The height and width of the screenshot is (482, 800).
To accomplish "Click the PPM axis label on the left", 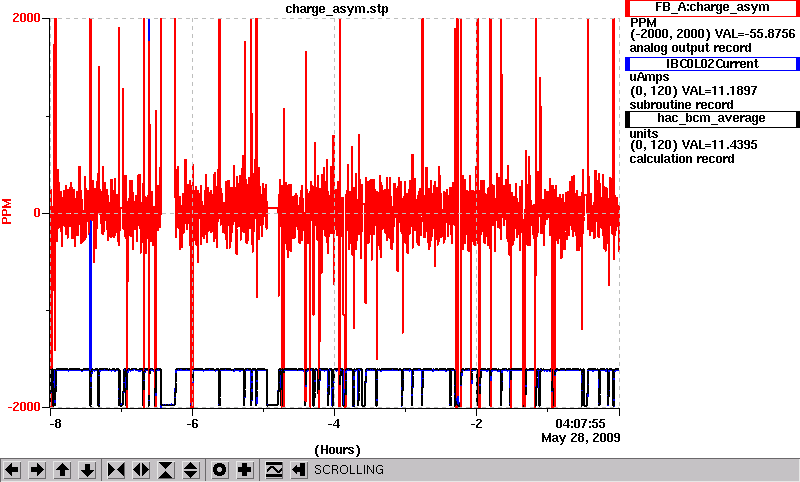I will 7,212.
